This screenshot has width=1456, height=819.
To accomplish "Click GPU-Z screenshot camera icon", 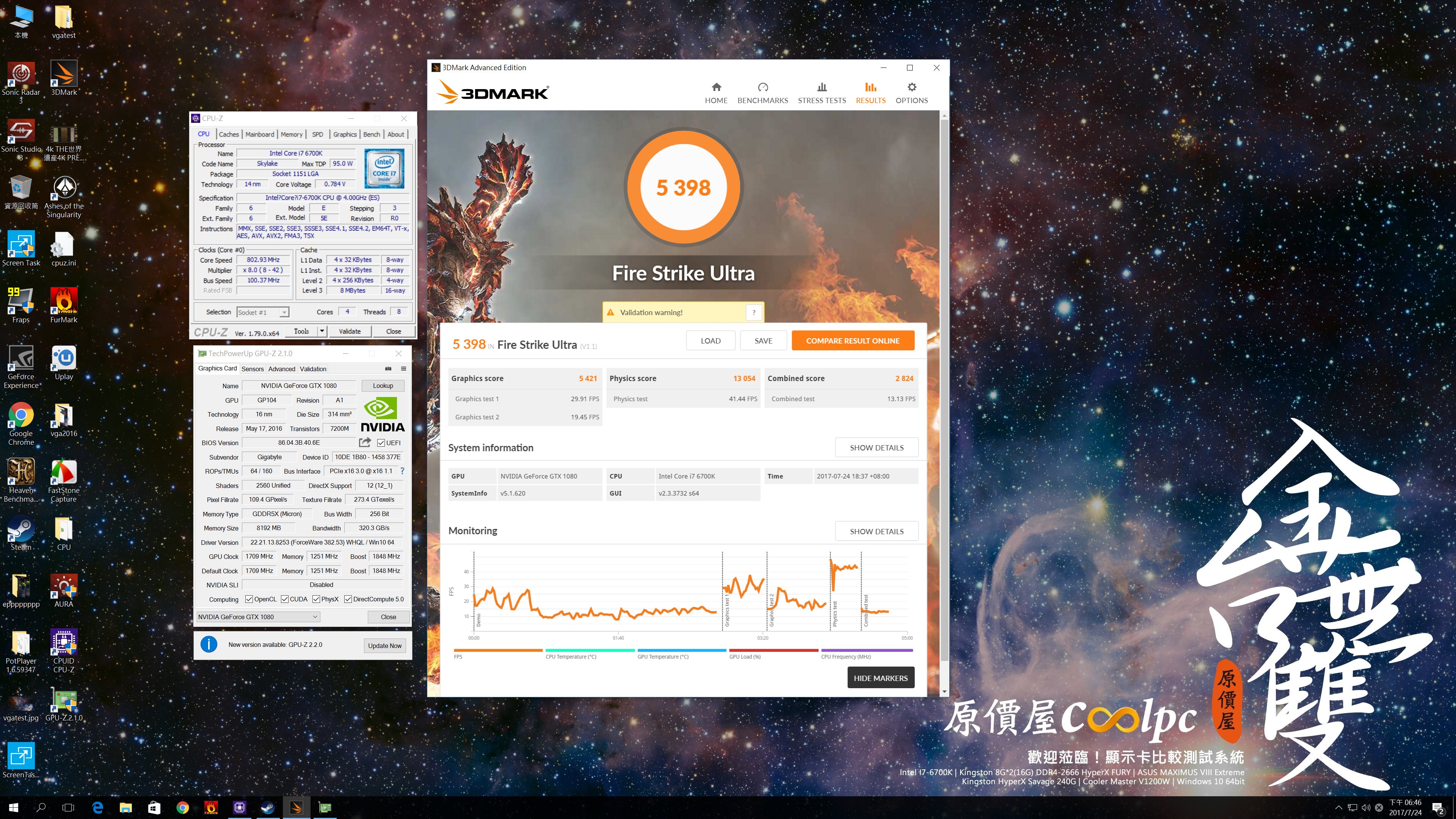I will coord(388,369).
